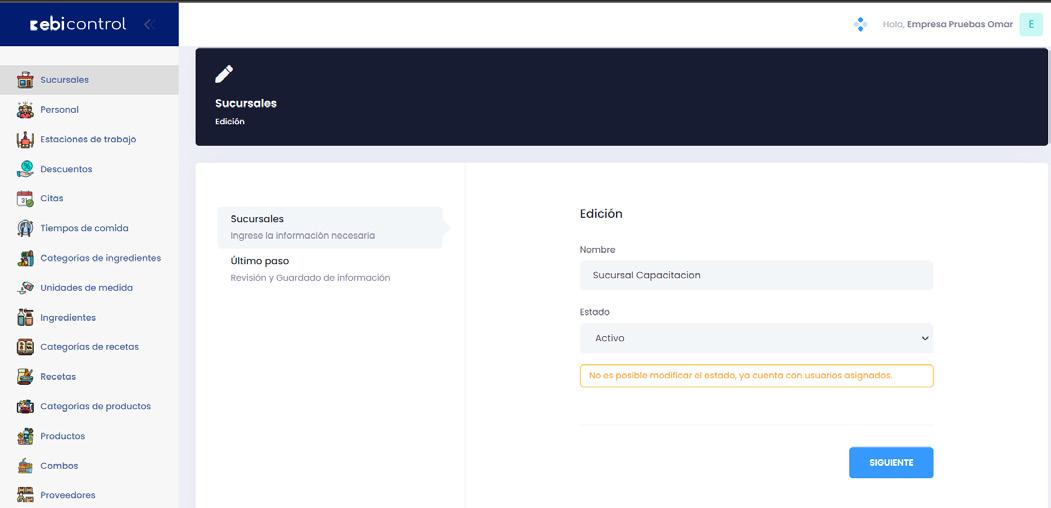Viewport: 1051px width, 508px height.
Task: Click the blue diamond apps icon
Action: [x=860, y=24]
